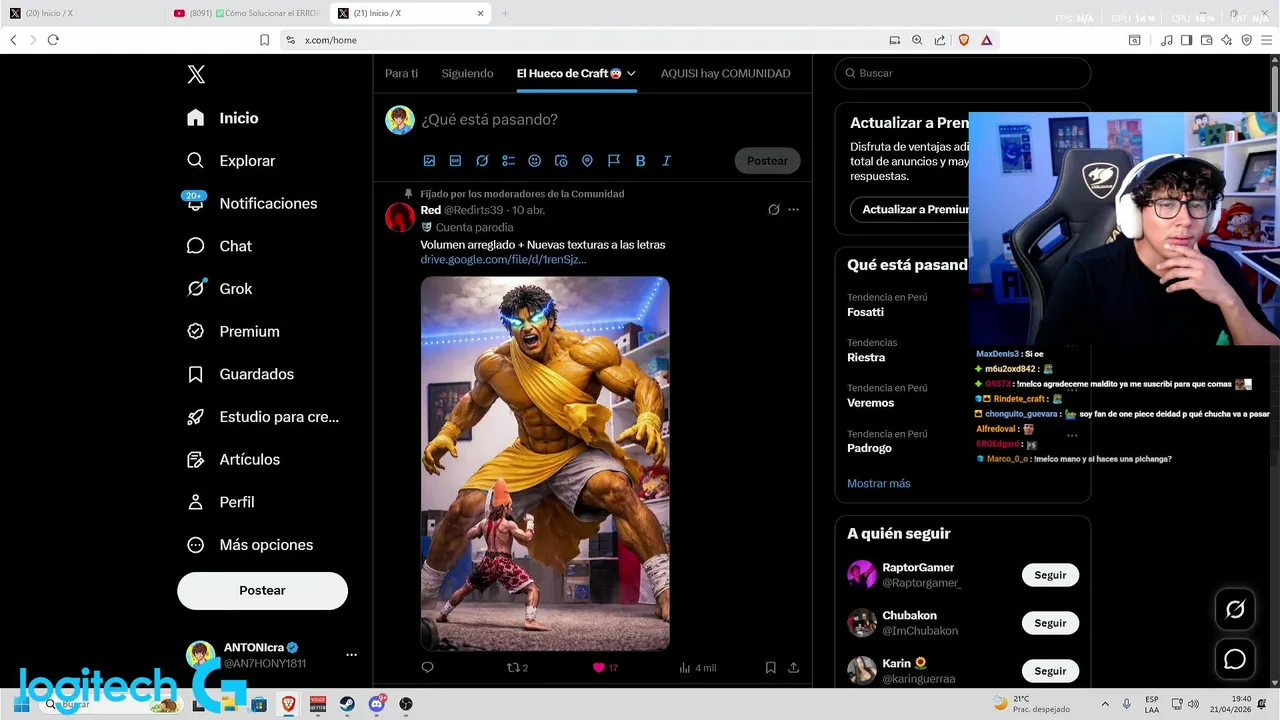The image size is (1280, 720).
Task: Open Leo AI sparkle icon in browser toolbar
Action: click(x=1226, y=40)
